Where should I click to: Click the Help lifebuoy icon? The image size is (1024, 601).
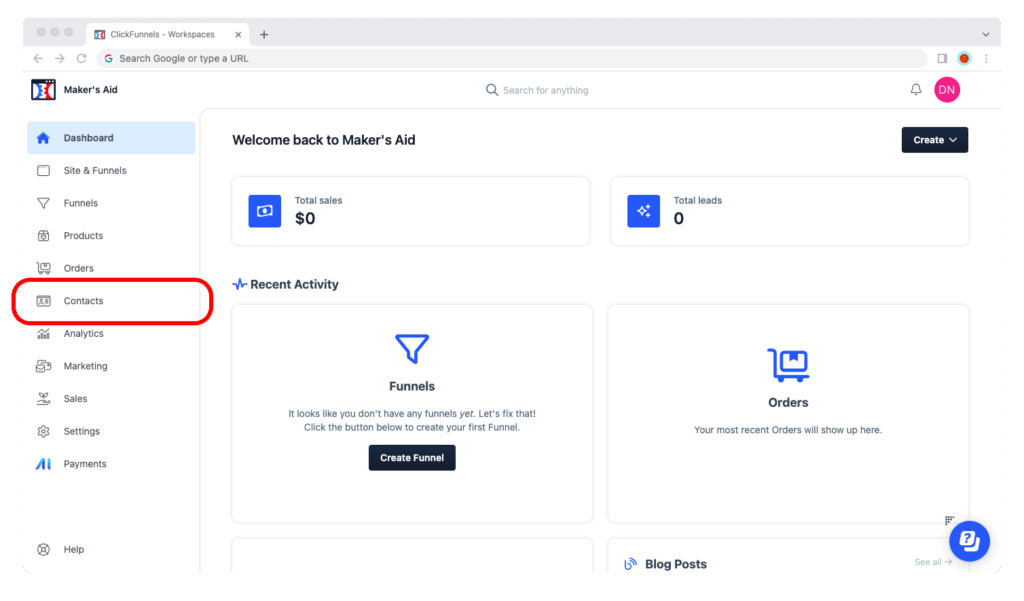click(x=43, y=549)
